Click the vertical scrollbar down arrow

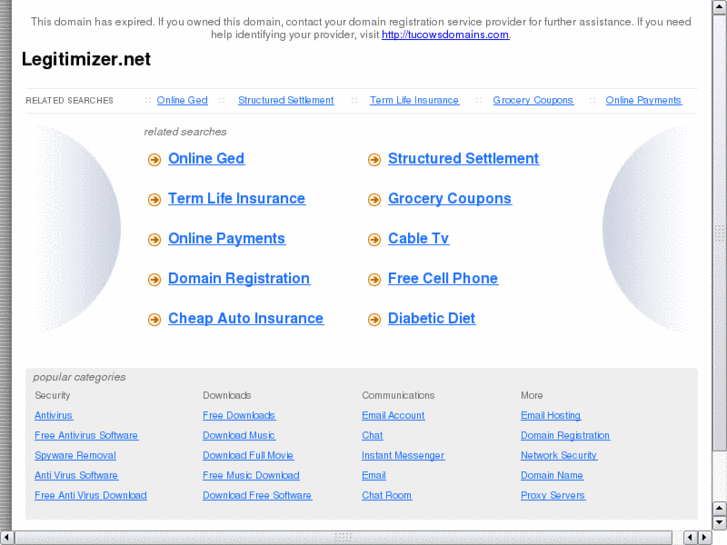coord(719,521)
